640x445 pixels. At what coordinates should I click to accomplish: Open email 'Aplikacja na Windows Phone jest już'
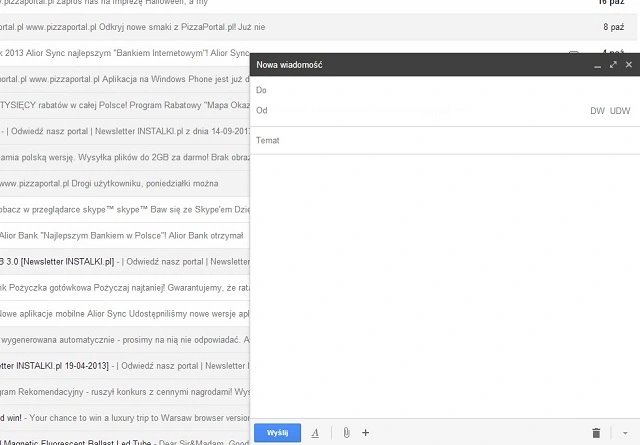(124, 79)
